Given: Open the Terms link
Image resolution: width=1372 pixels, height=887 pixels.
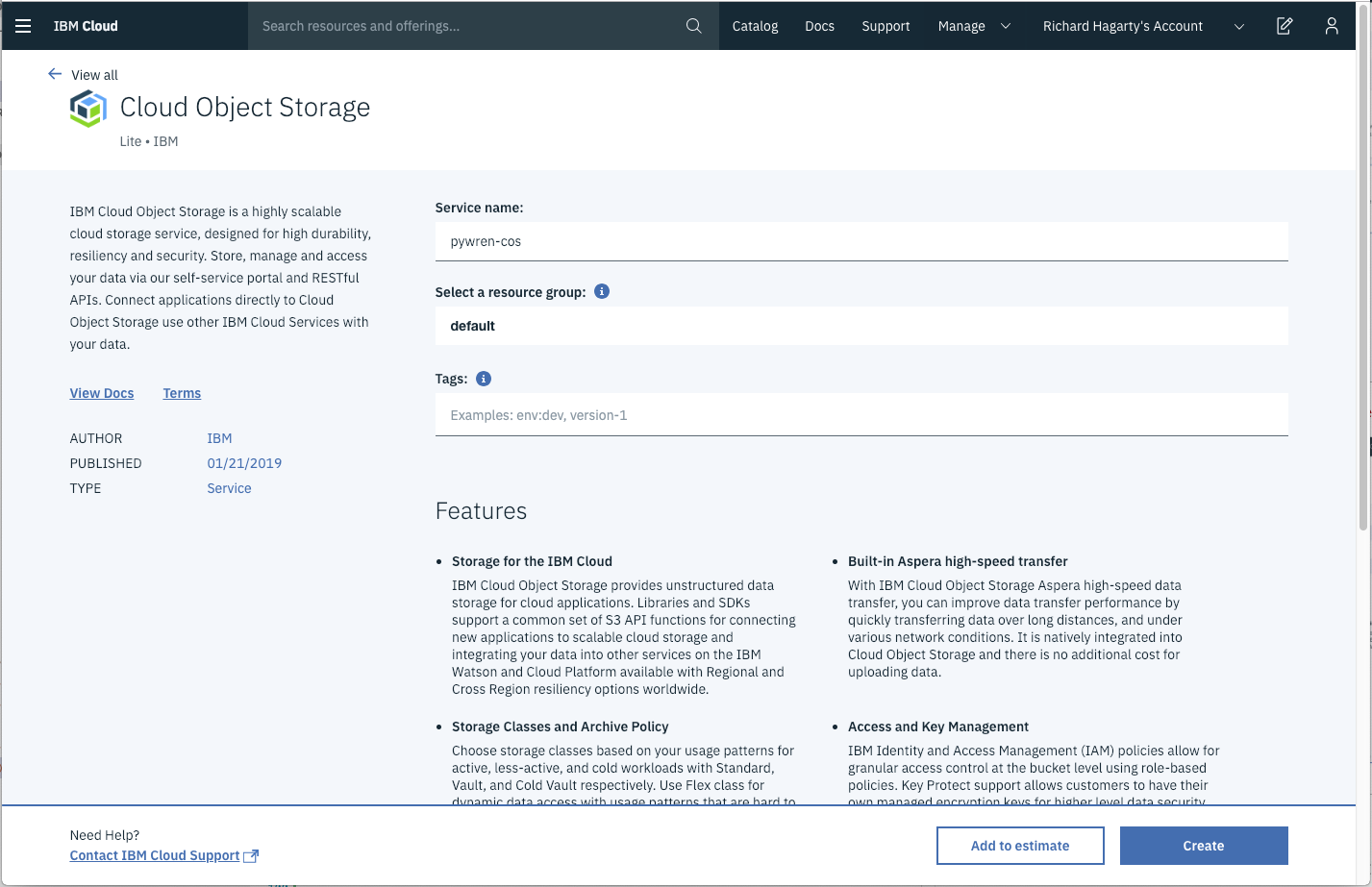Looking at the screenshot, I should (x=182, y=393).
